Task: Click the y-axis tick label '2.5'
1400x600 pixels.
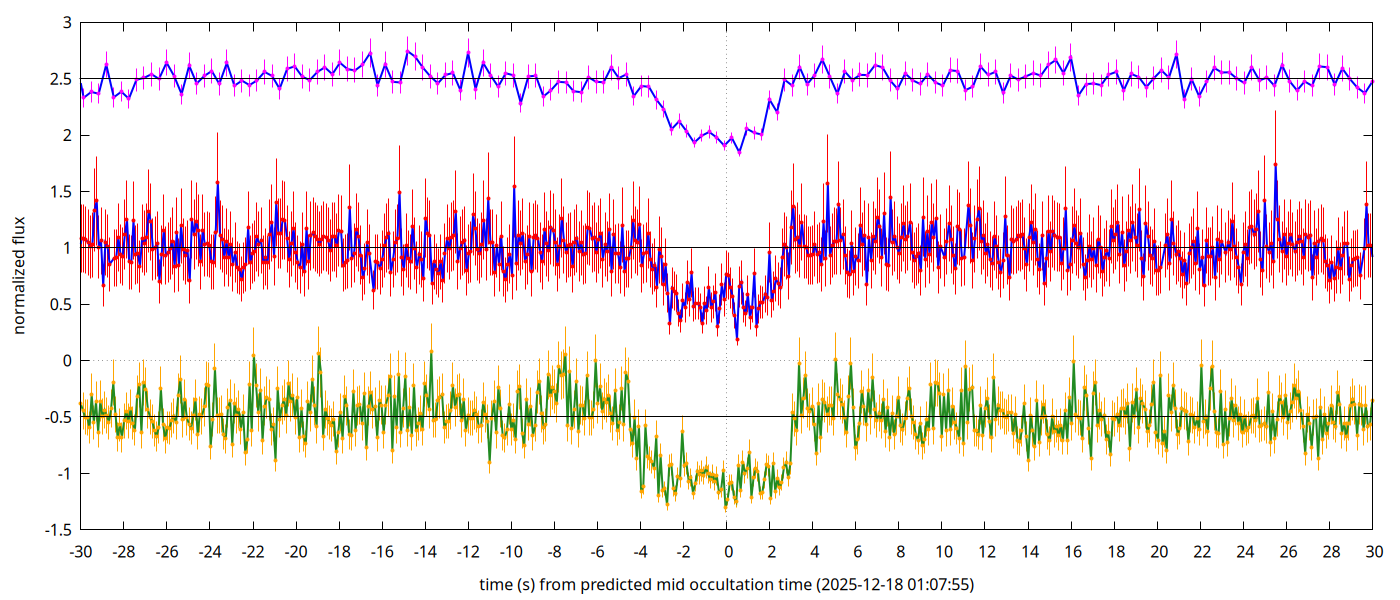Action: pos(59,79)
